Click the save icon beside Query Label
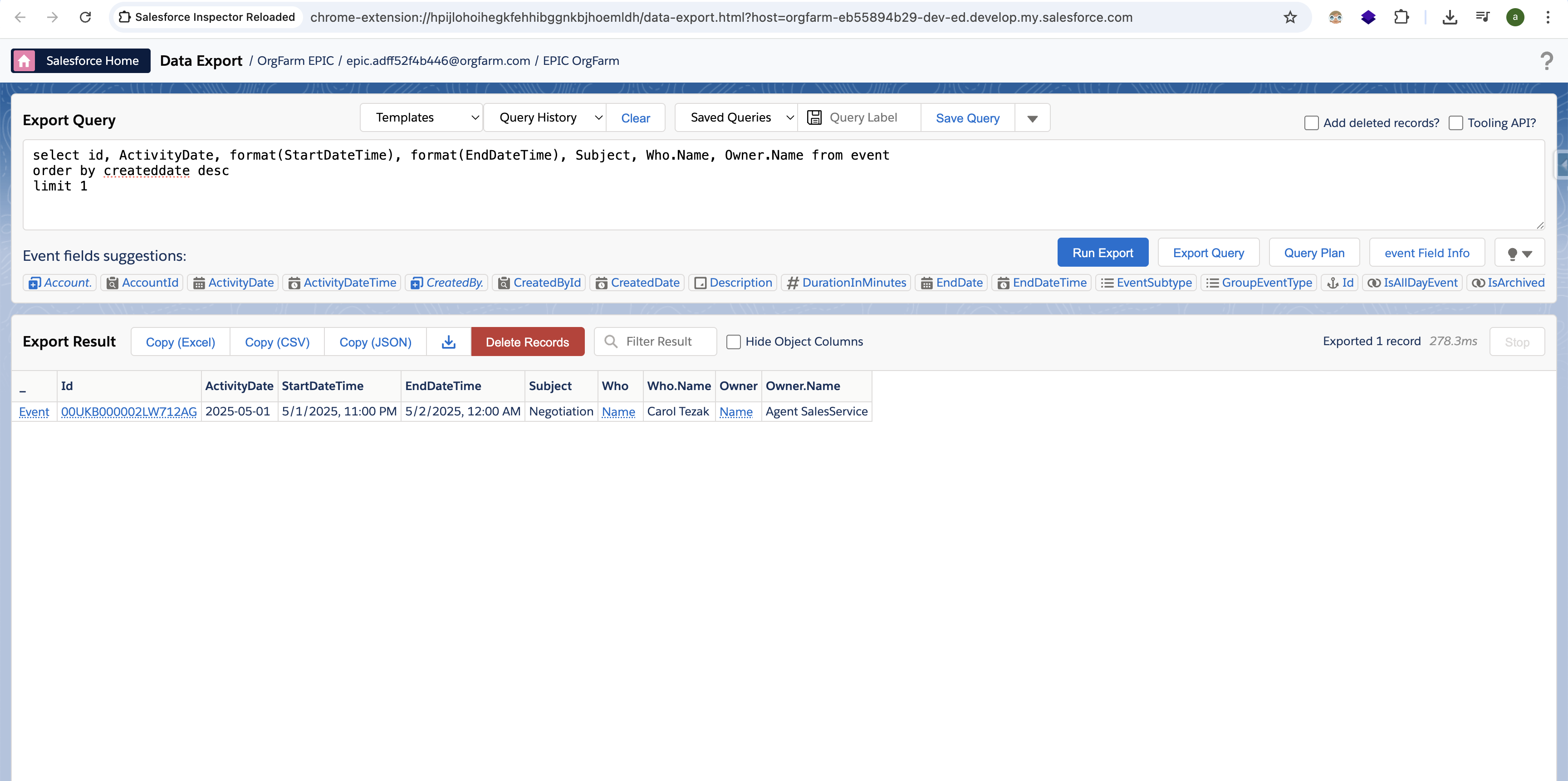Image resolution: width=1568 pixels, height=781 pixels. tap(814, 117)
